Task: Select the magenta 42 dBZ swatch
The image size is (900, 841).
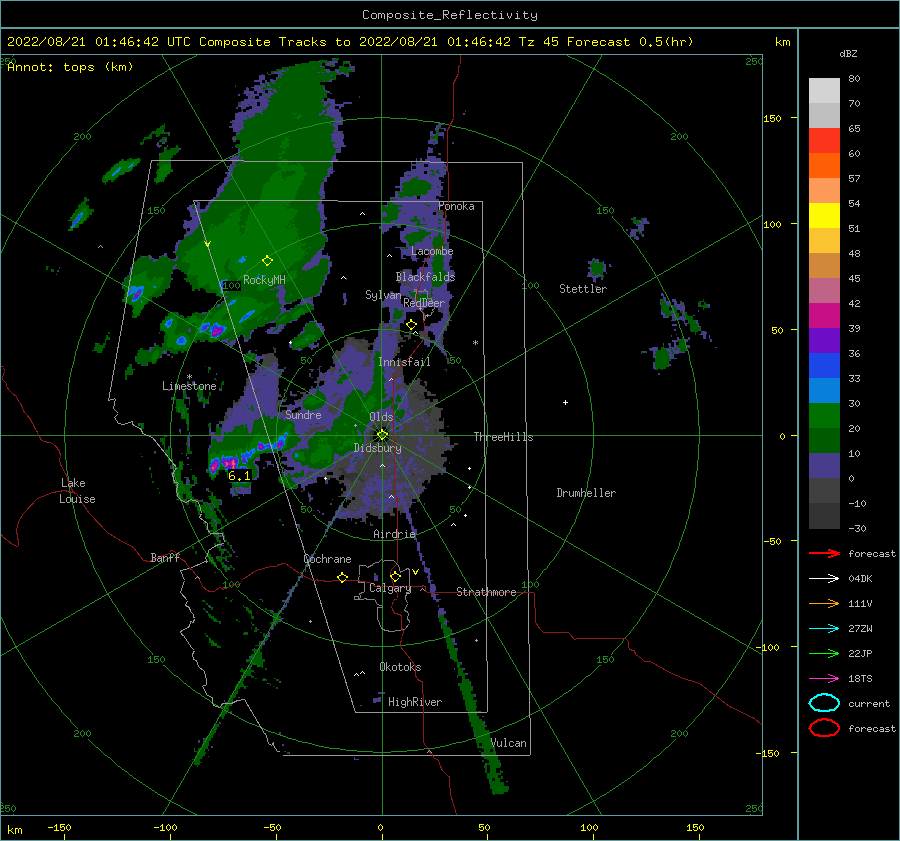Action: pyautogui.click(x=824, y=315)
